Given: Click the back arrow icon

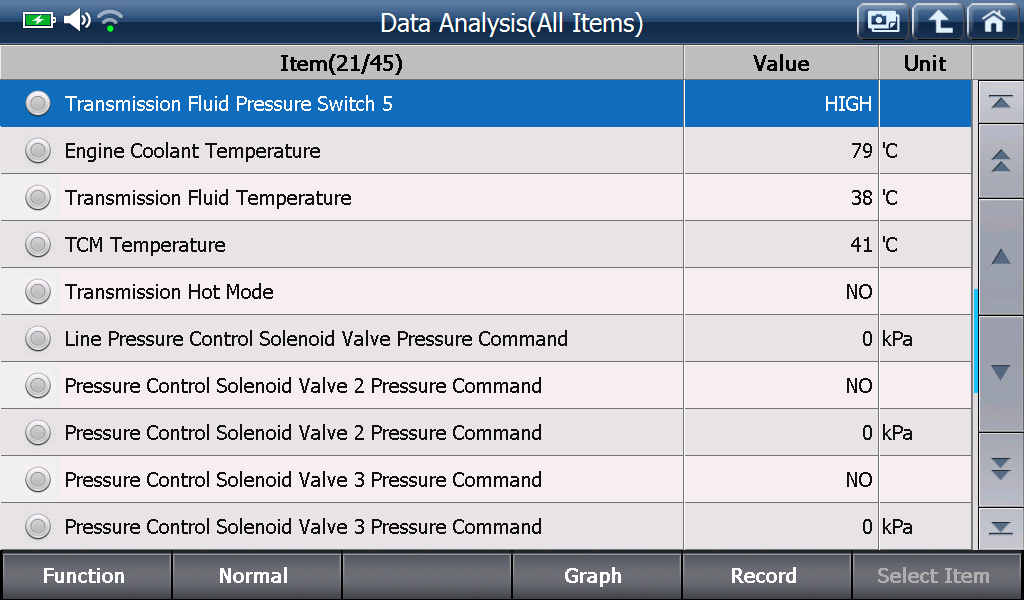Looking at the screenshot, I should [938, 22].
